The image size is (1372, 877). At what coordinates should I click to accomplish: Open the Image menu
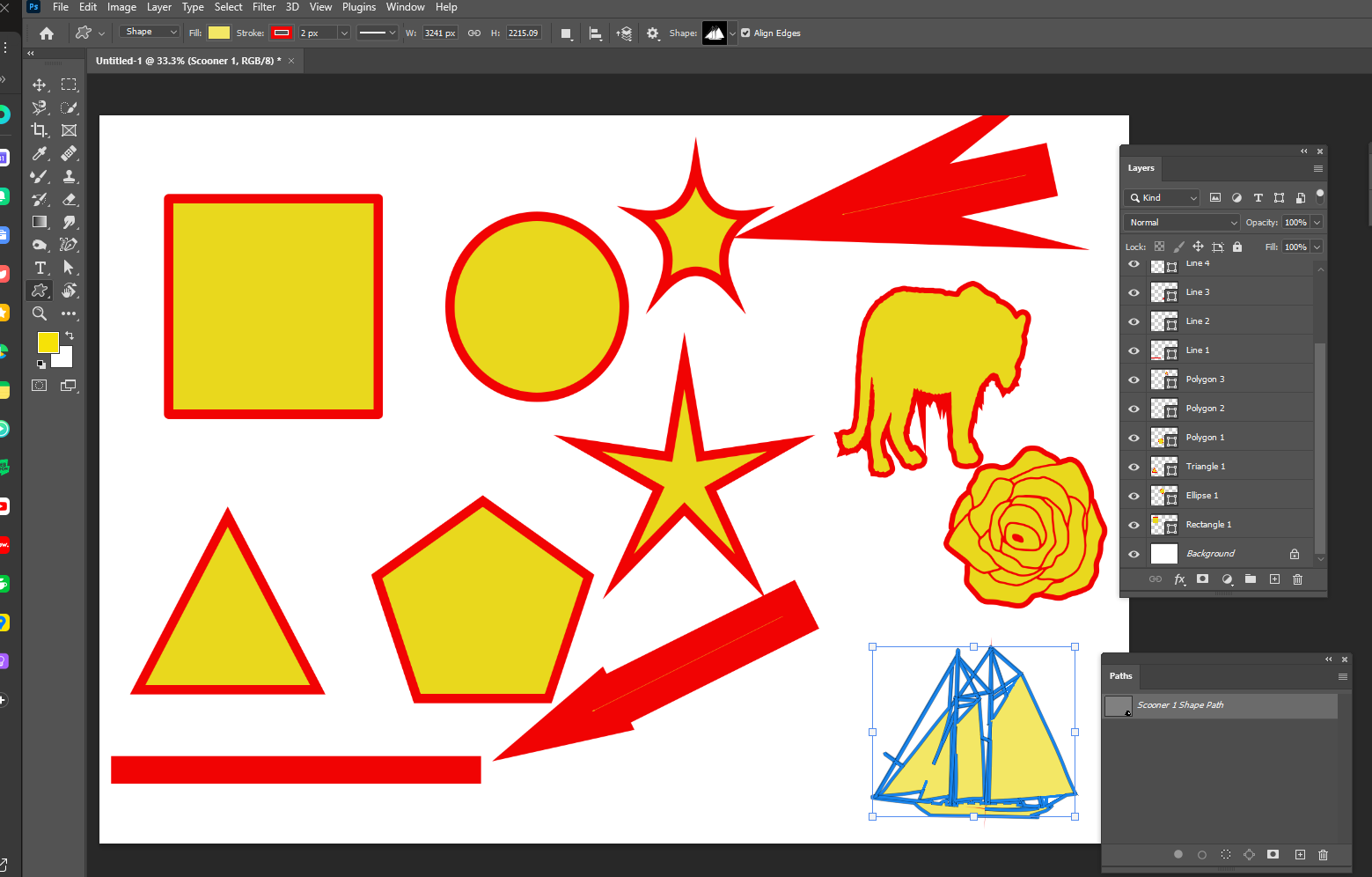tap(121, 7)
